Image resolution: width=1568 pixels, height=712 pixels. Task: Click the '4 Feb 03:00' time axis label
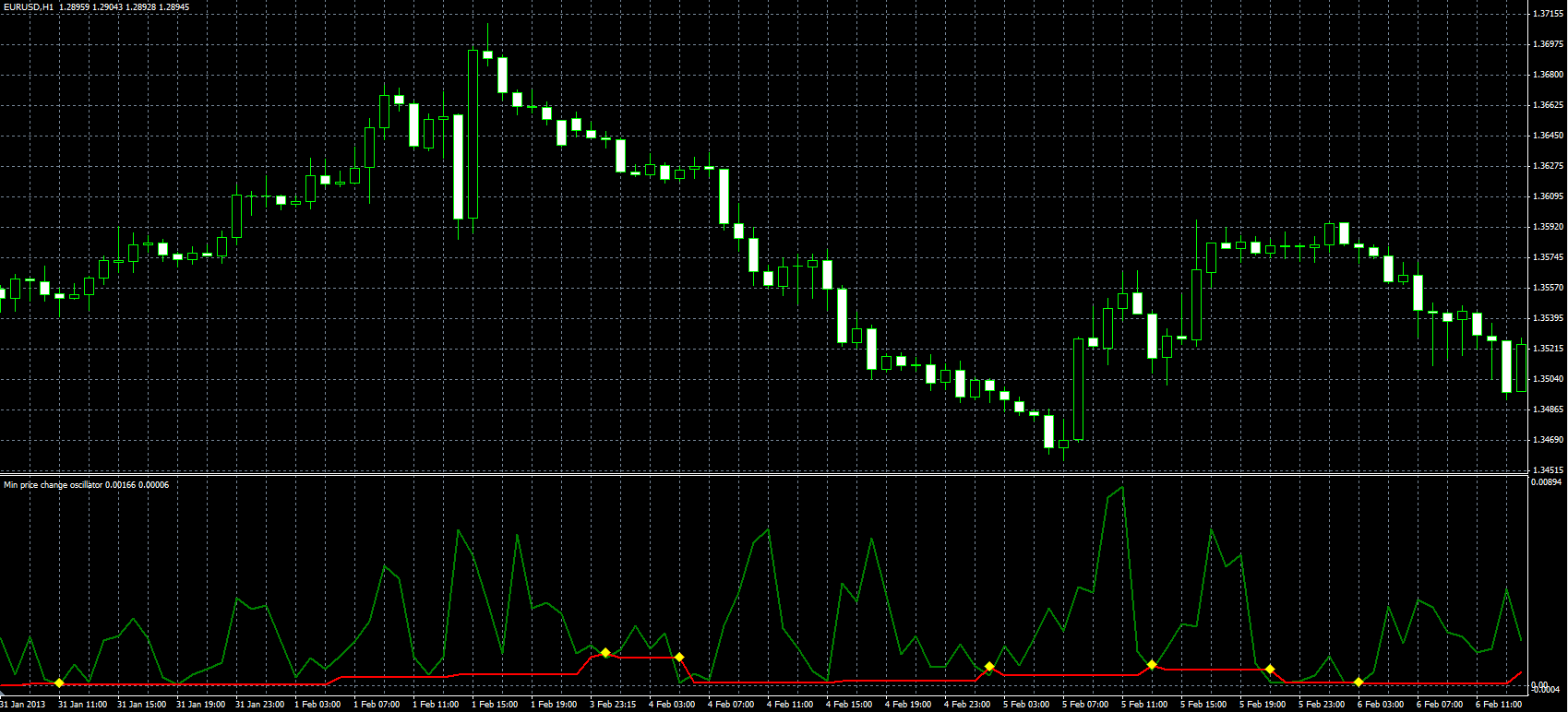click(672, 705)
